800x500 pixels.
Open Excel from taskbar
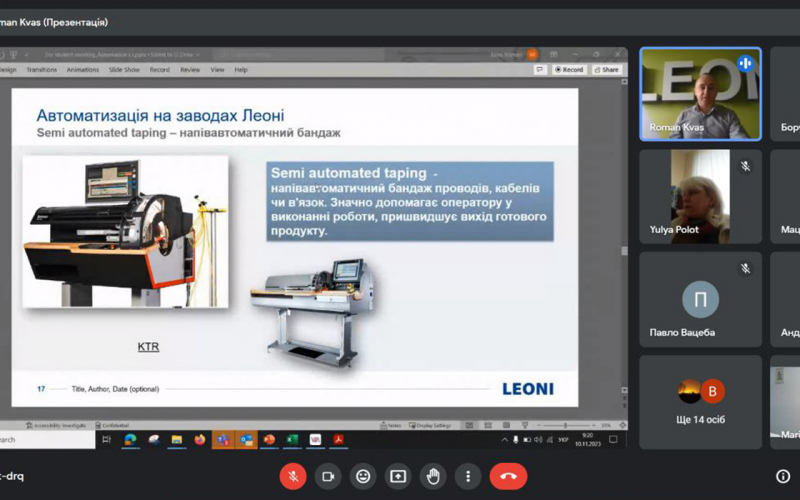292,439
